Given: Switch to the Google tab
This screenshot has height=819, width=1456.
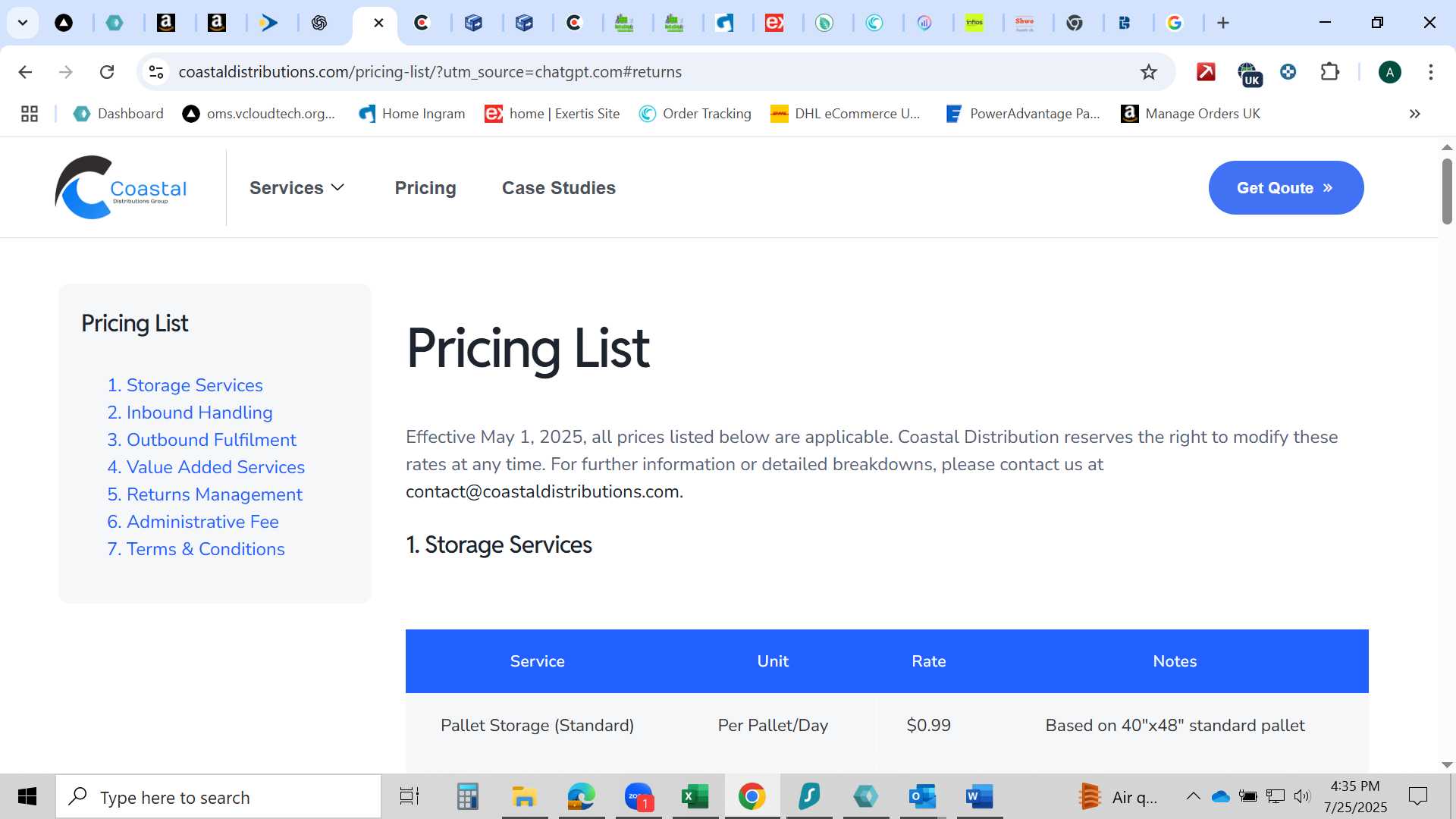Looking at the screenshot, I should click(x=1175, y=23).
